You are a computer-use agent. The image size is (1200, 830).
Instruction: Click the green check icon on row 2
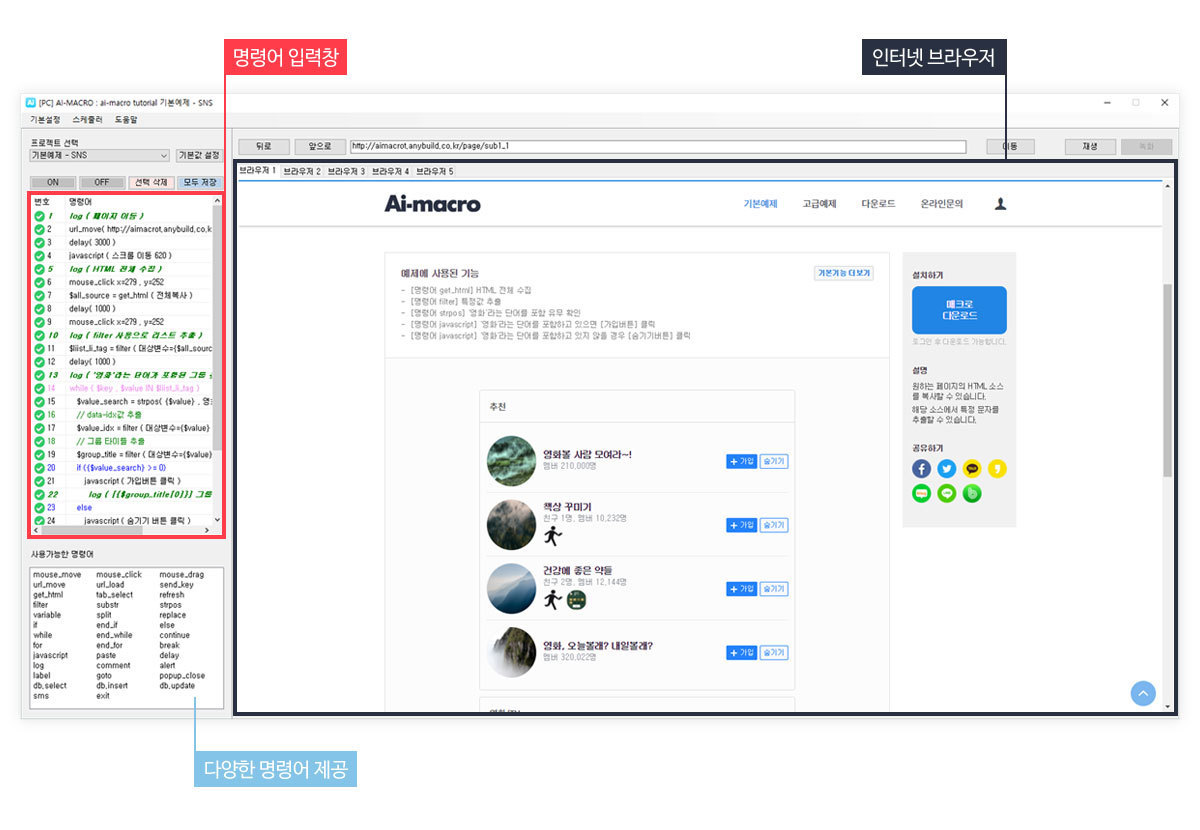pyautogui.click(x=40, y=229)
